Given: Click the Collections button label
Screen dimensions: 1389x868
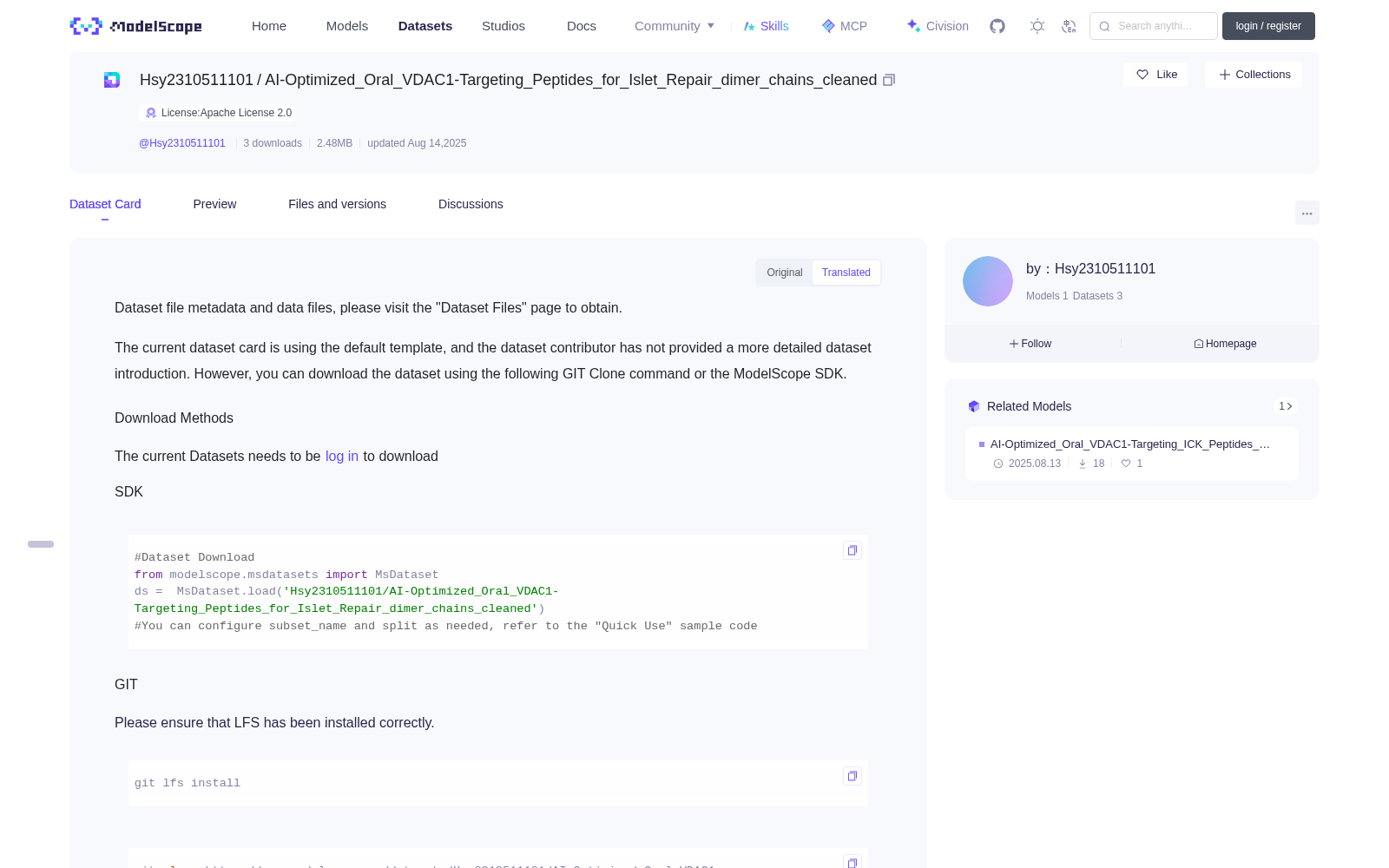Looking at the screenshot, I should [x=1263, y=75].
